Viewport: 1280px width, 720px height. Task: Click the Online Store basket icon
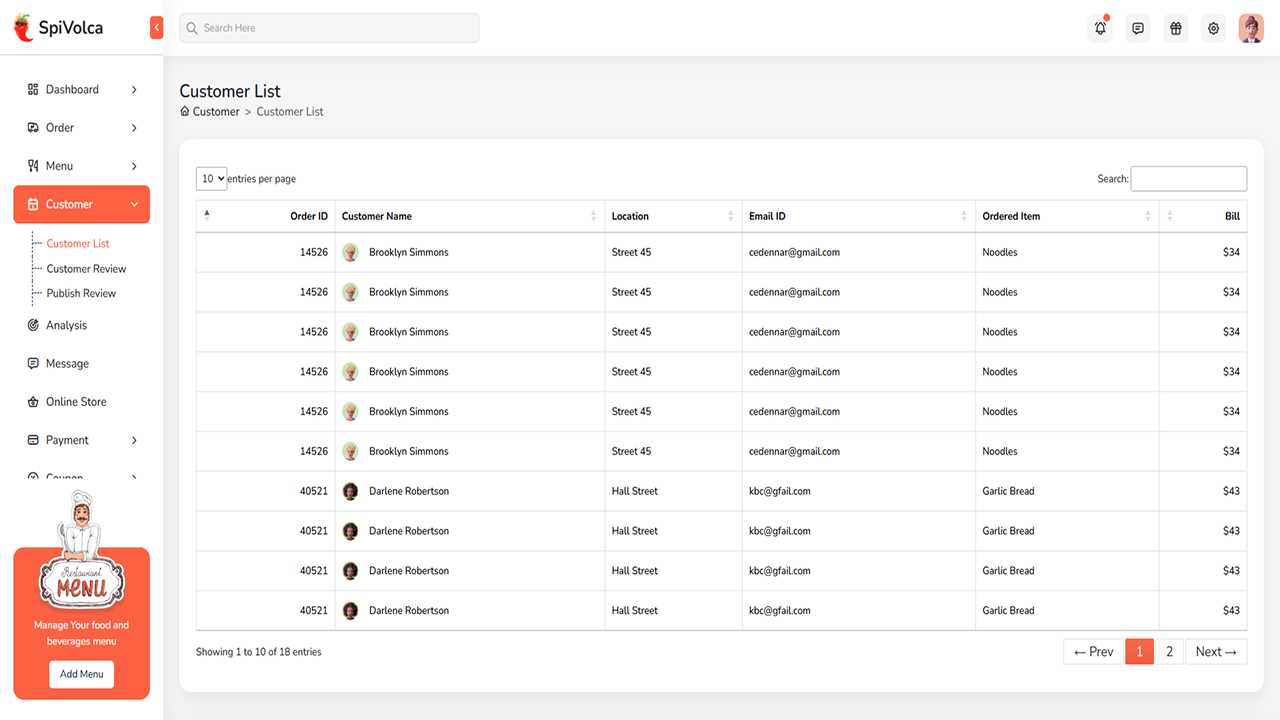pos(33,401)
